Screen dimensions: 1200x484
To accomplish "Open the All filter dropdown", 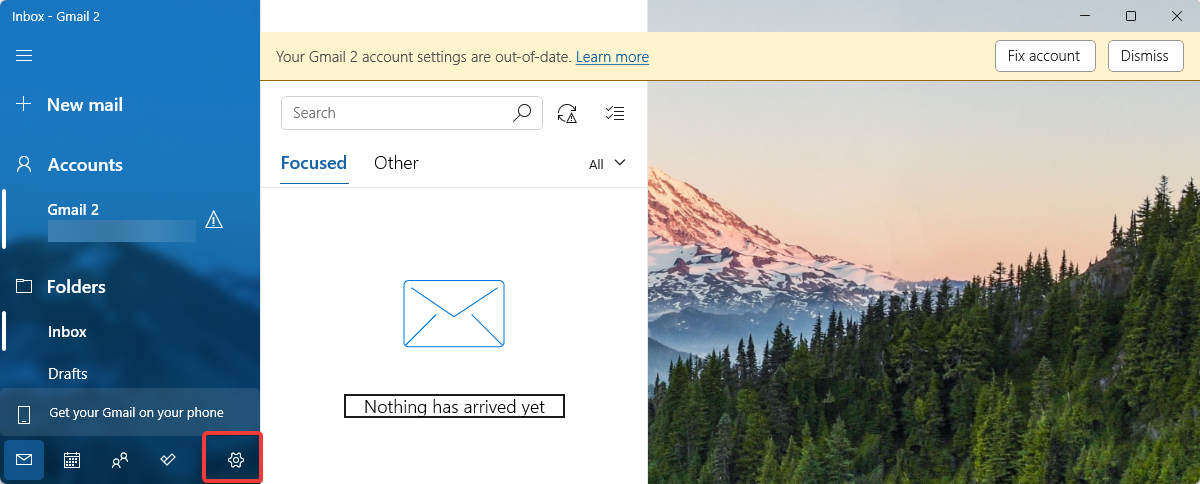I will 607,164.
